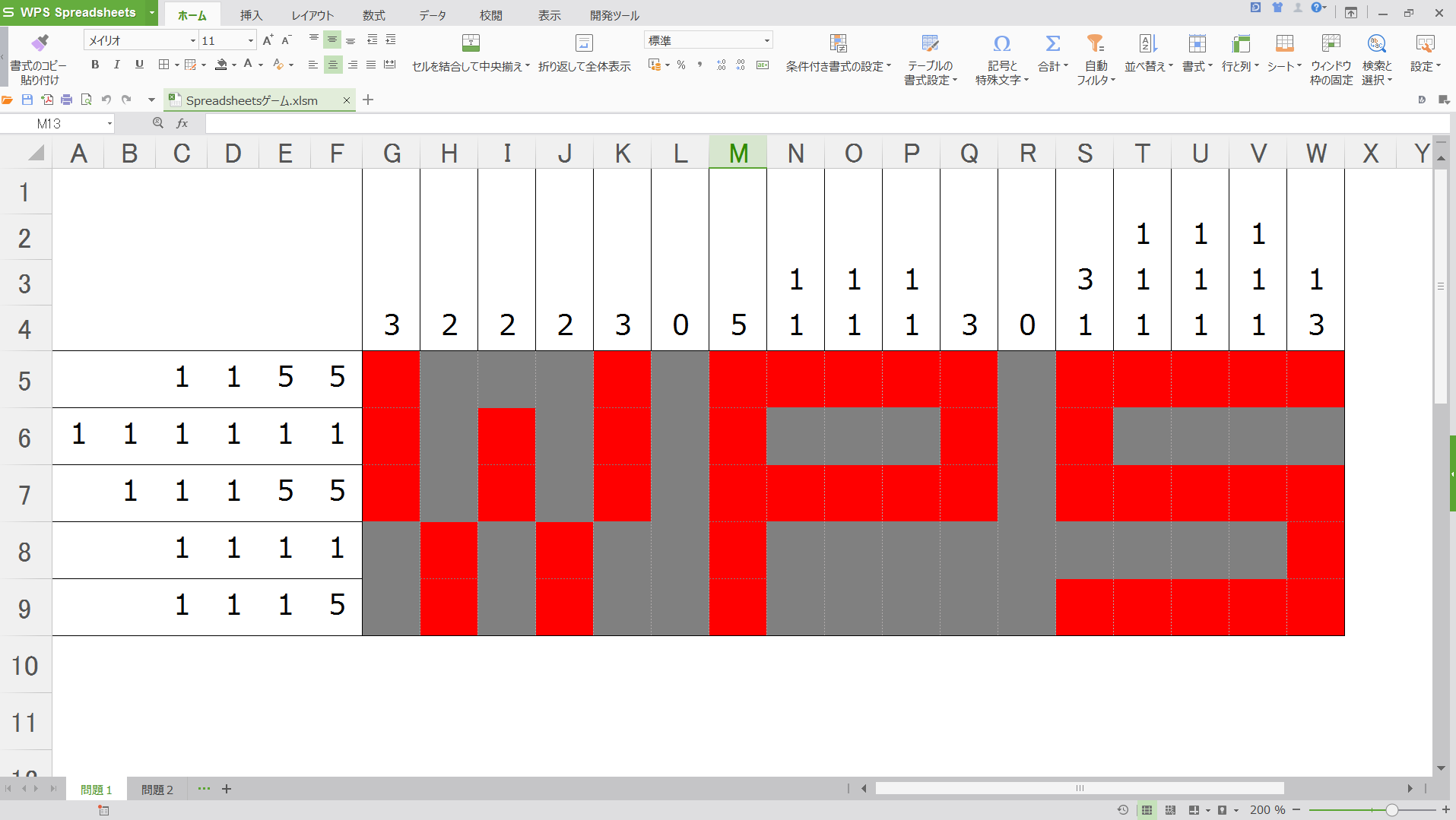Open データ ribbon tab
Screen dimensions: 1456x820
pyautogui.click(x=433, y=15)
